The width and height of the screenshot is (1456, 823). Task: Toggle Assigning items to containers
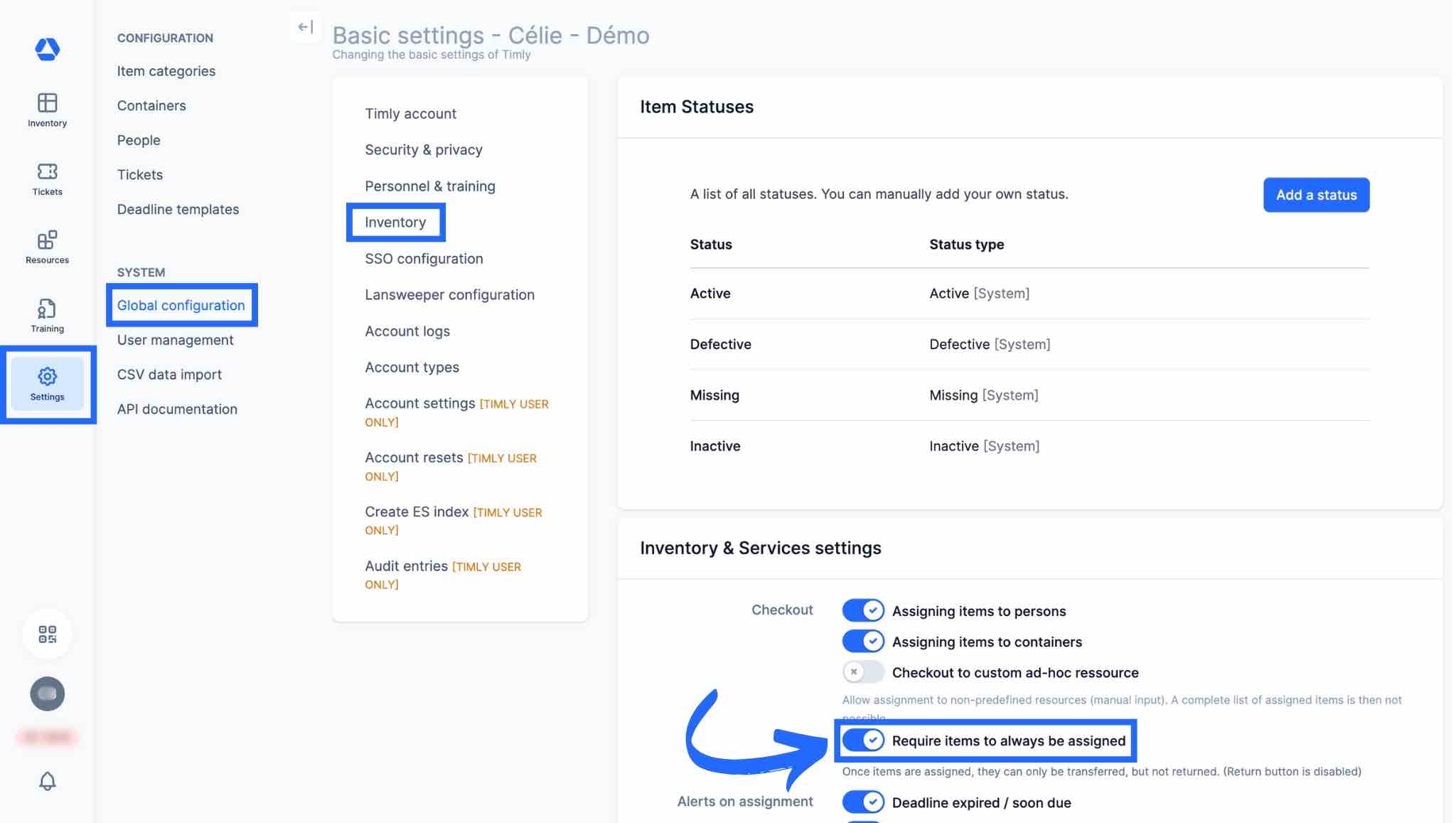coord(863,641)
